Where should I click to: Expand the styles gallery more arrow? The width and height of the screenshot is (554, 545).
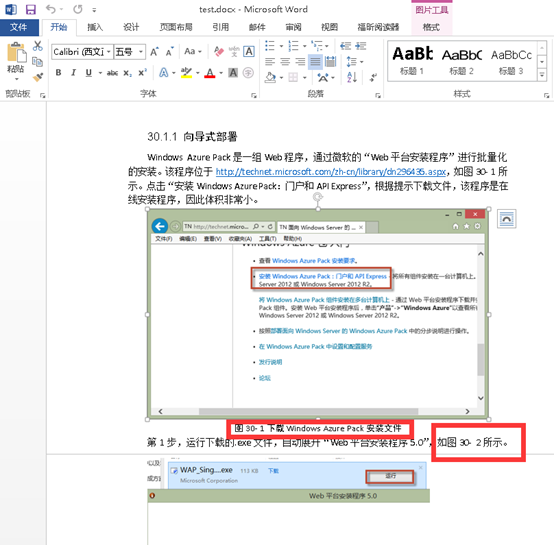click(542, 75)
